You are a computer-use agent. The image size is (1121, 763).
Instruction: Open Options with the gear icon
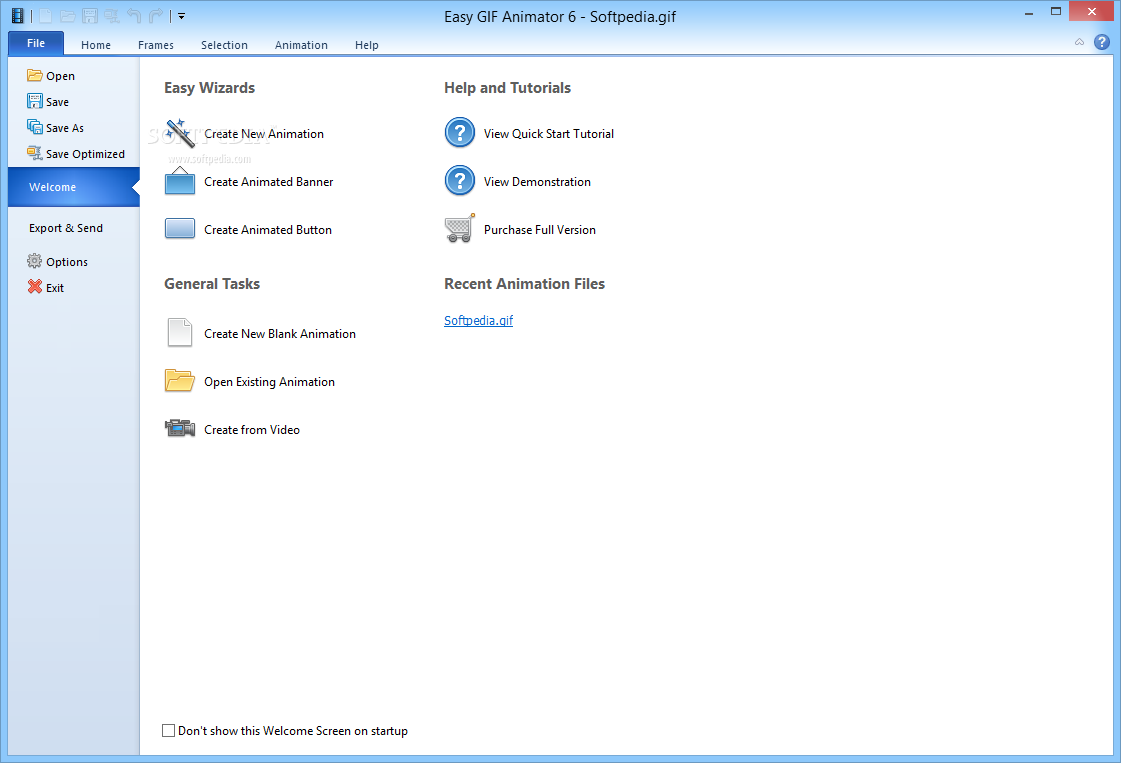[x=57, y=262]
